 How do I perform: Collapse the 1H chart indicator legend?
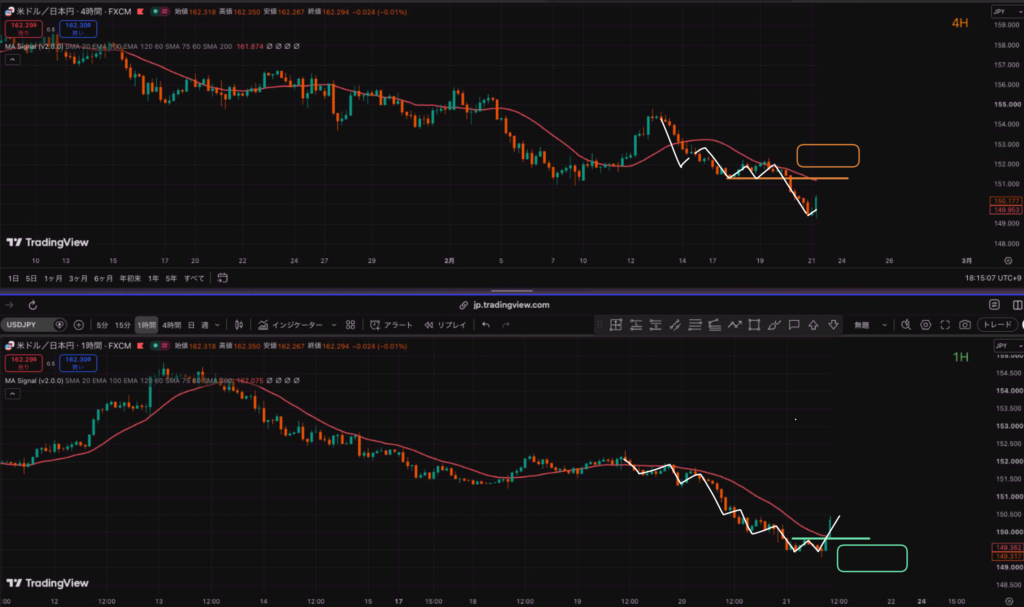click(12, 393)
